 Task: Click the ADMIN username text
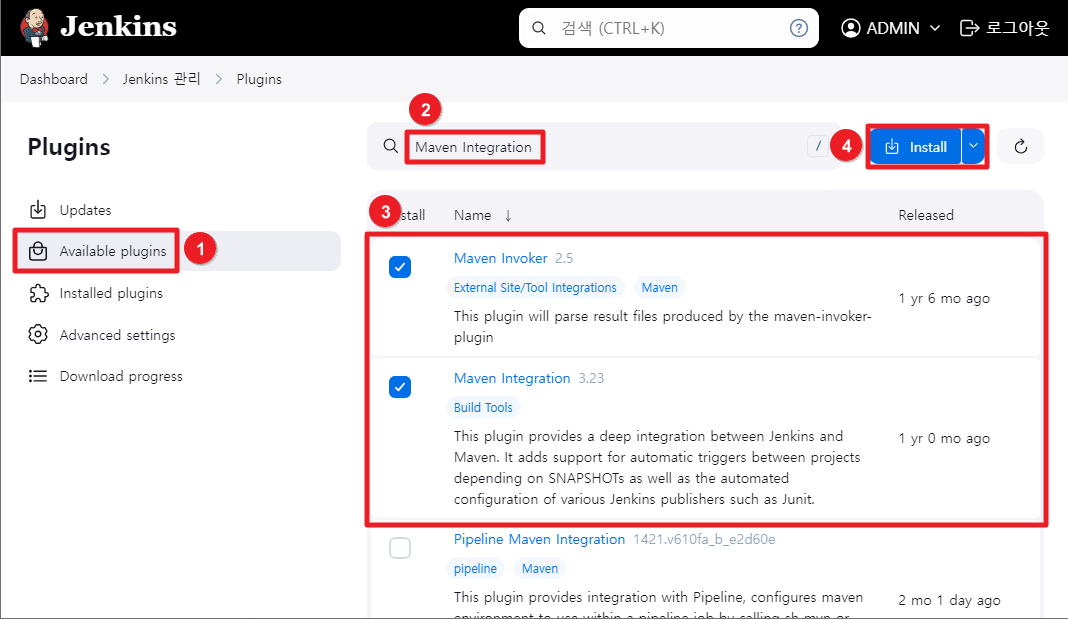point(893,28)
